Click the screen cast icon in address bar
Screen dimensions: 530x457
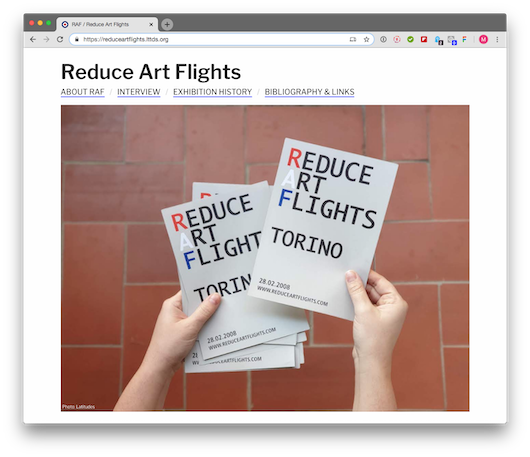(x=353, y=40)
